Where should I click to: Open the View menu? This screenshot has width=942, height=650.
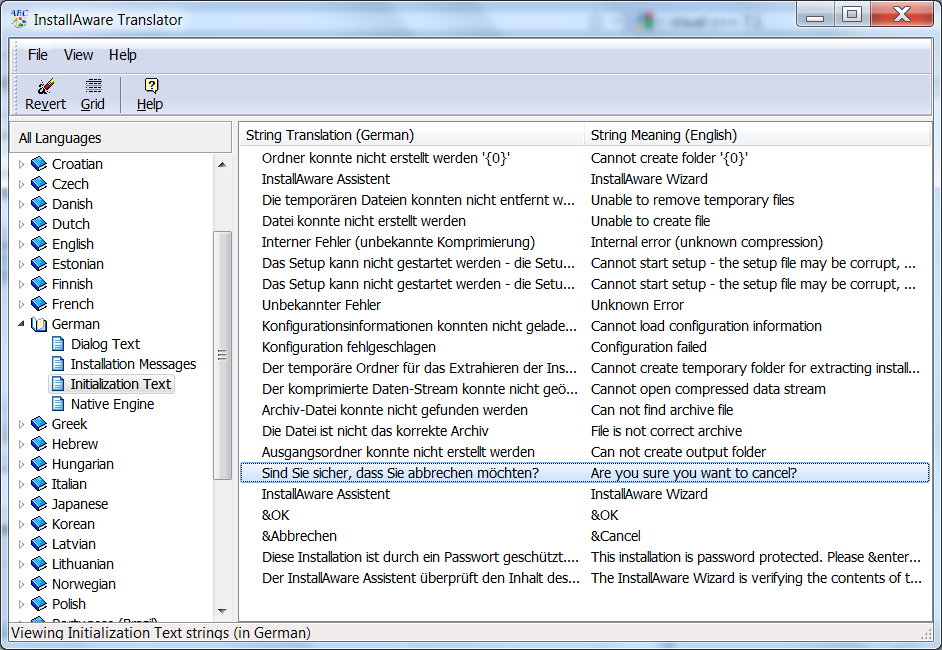(x=79, y=55)
